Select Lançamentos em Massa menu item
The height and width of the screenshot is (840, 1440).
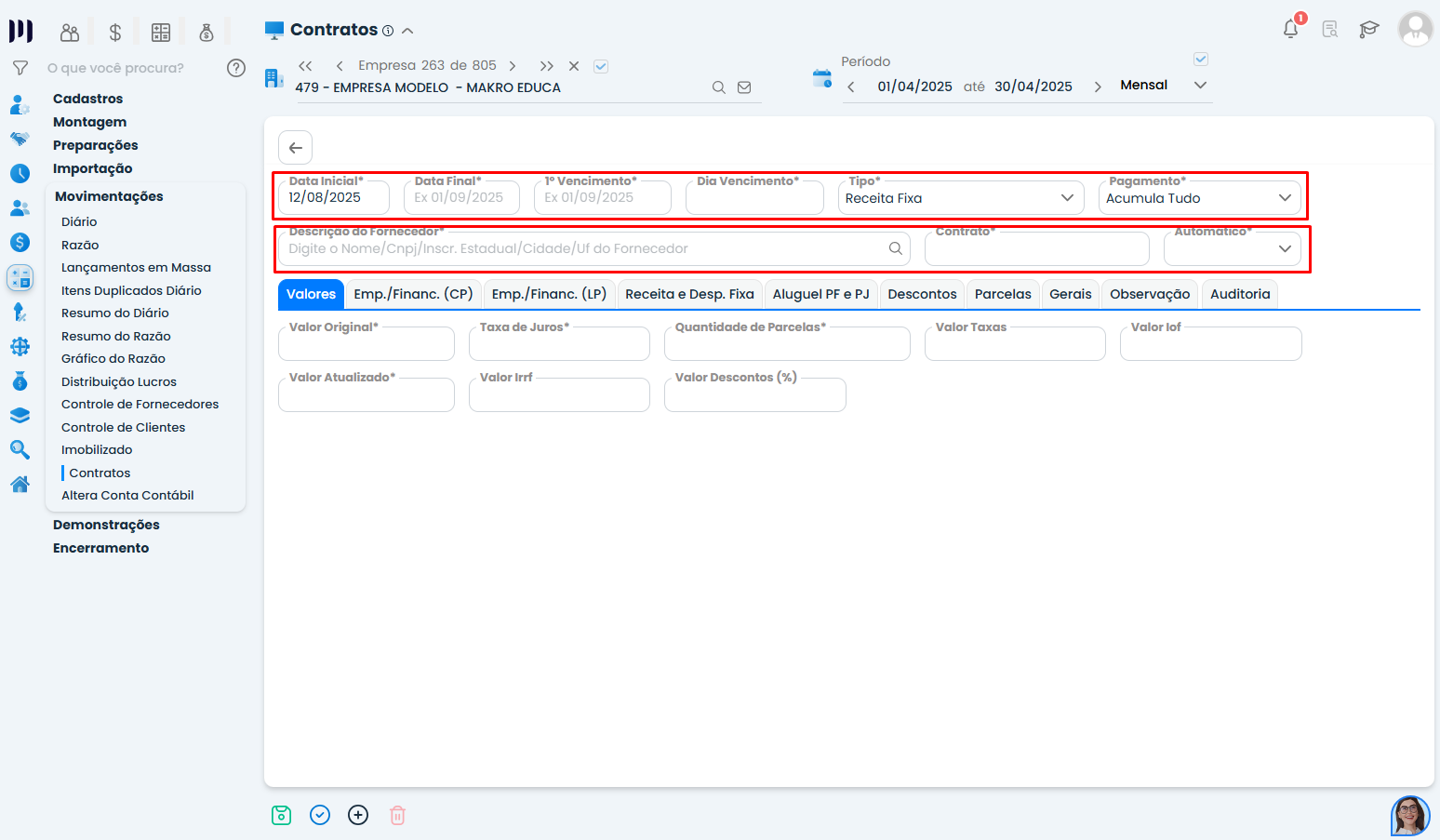(x=136, y=268)
